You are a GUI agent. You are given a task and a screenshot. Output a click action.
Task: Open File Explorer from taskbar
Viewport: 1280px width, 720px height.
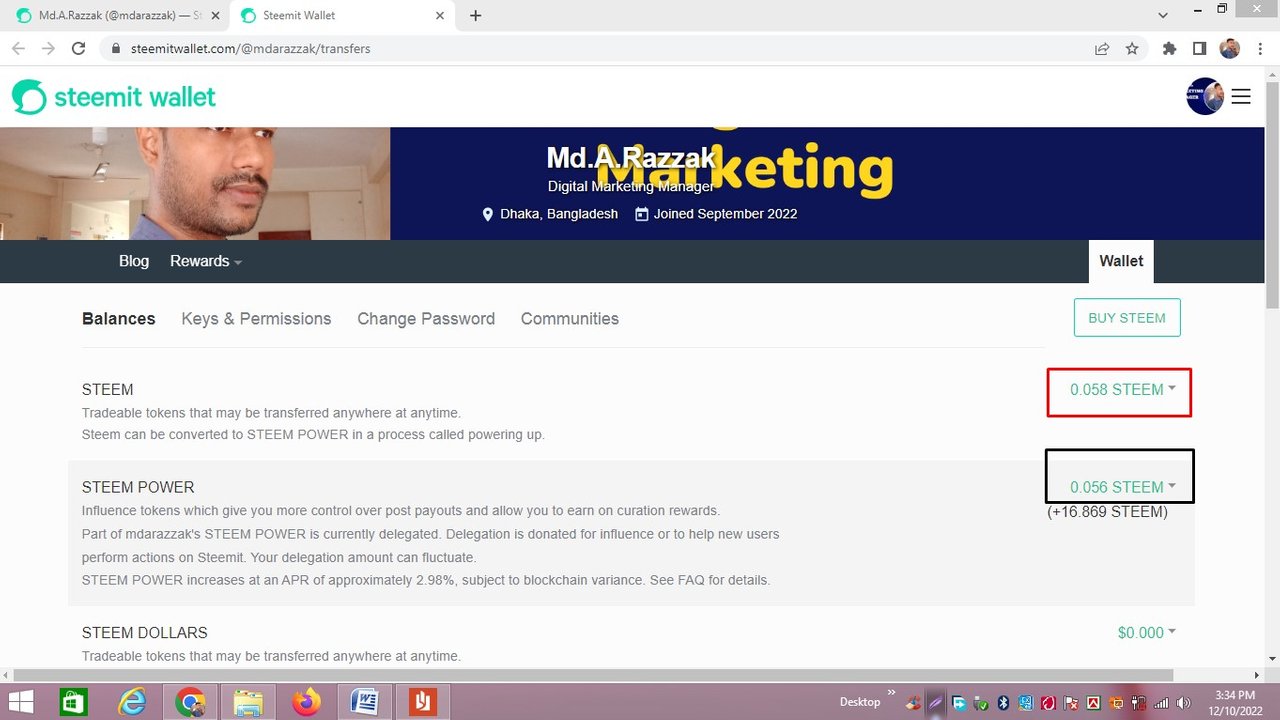pyautogui.click(x=248, y=702)
